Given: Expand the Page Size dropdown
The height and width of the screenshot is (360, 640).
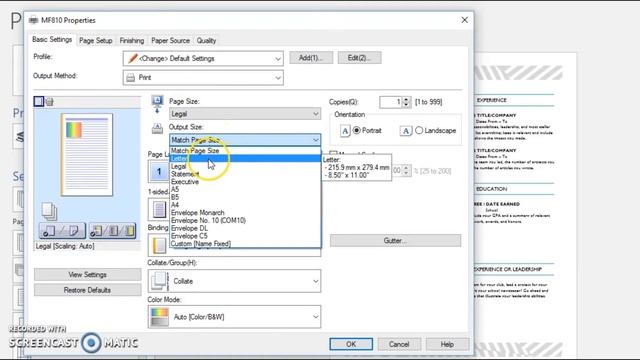Looking at the screenshot, I should 245,113.
